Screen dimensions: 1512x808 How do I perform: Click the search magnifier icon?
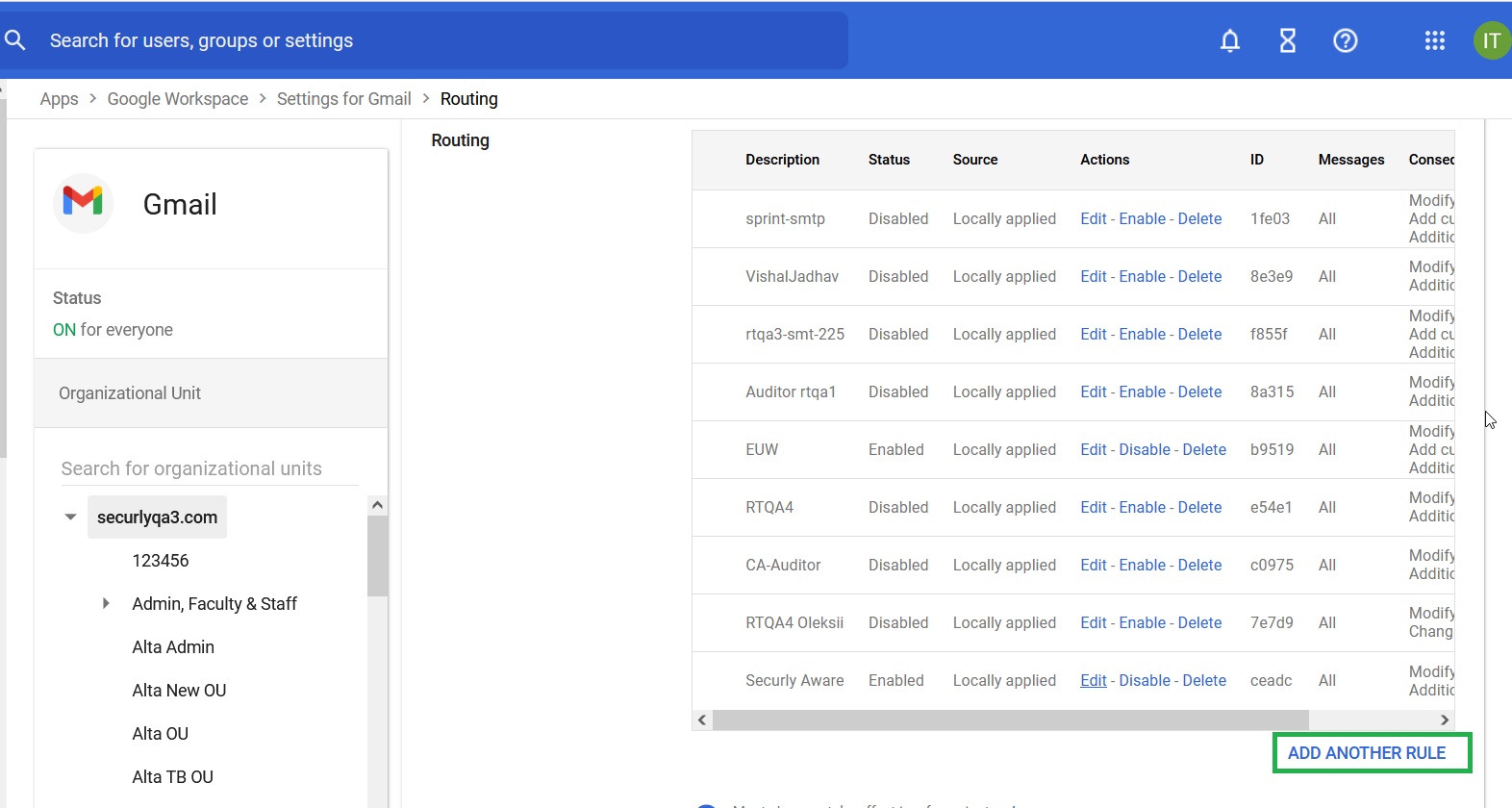point(14,40)
